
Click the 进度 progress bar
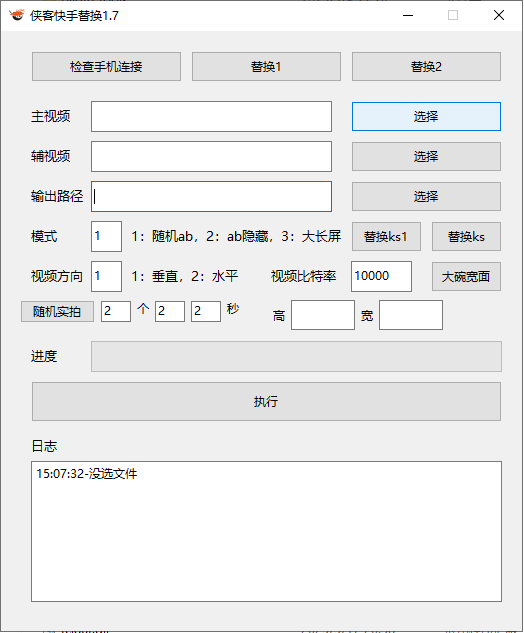click(x=296, y=356)
